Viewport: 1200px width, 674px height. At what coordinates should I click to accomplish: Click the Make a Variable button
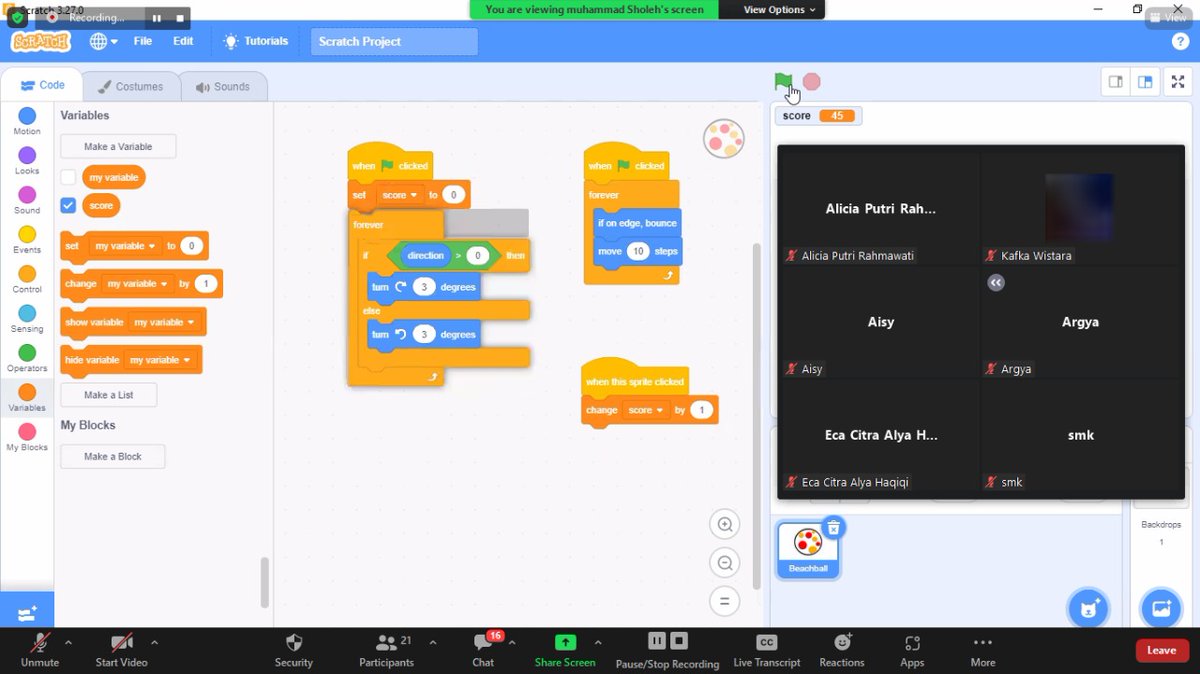tap(118, 146)
